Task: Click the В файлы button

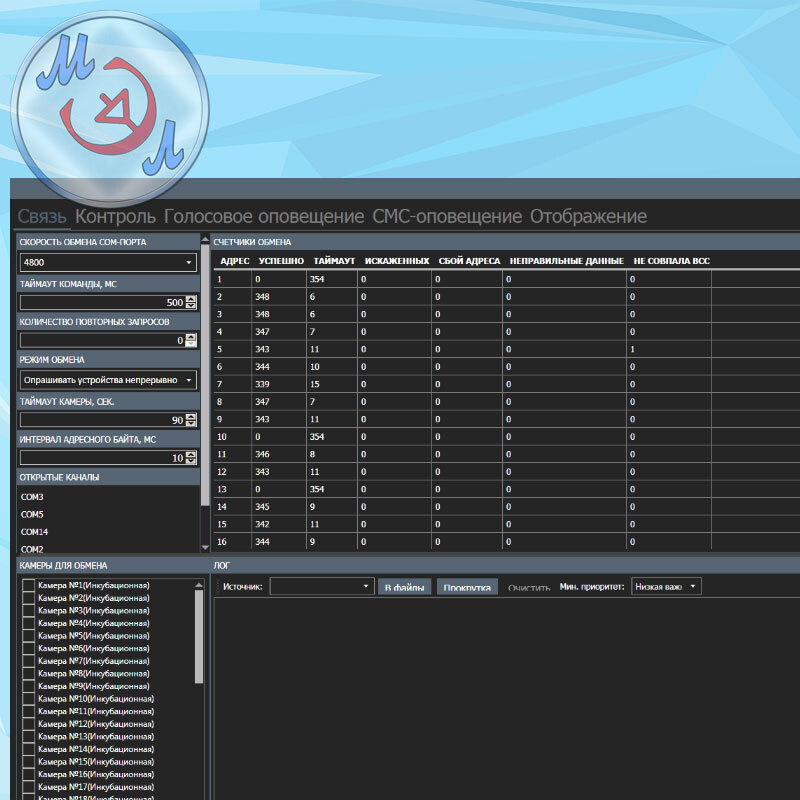Action: coord(405,587)
